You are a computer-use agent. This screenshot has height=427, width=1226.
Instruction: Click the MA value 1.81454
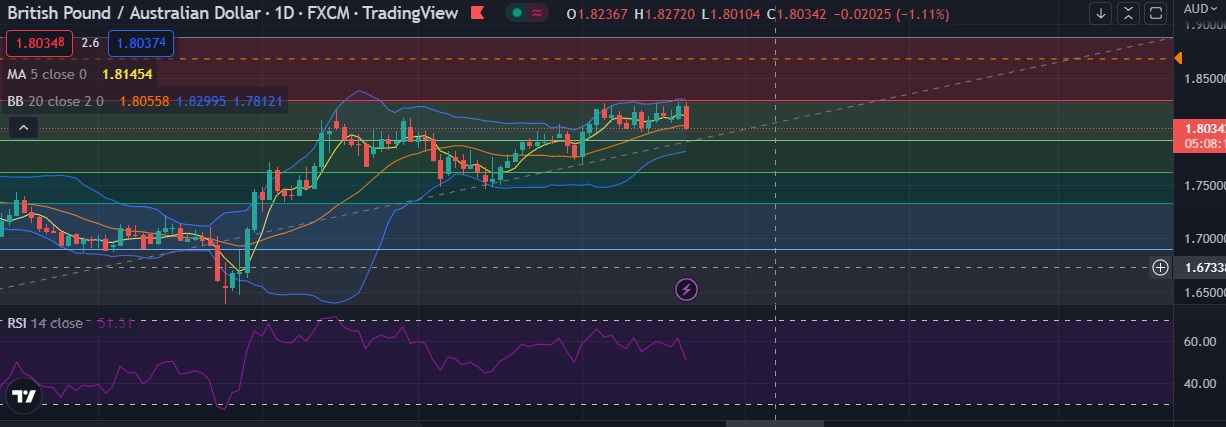pos(126,74)
